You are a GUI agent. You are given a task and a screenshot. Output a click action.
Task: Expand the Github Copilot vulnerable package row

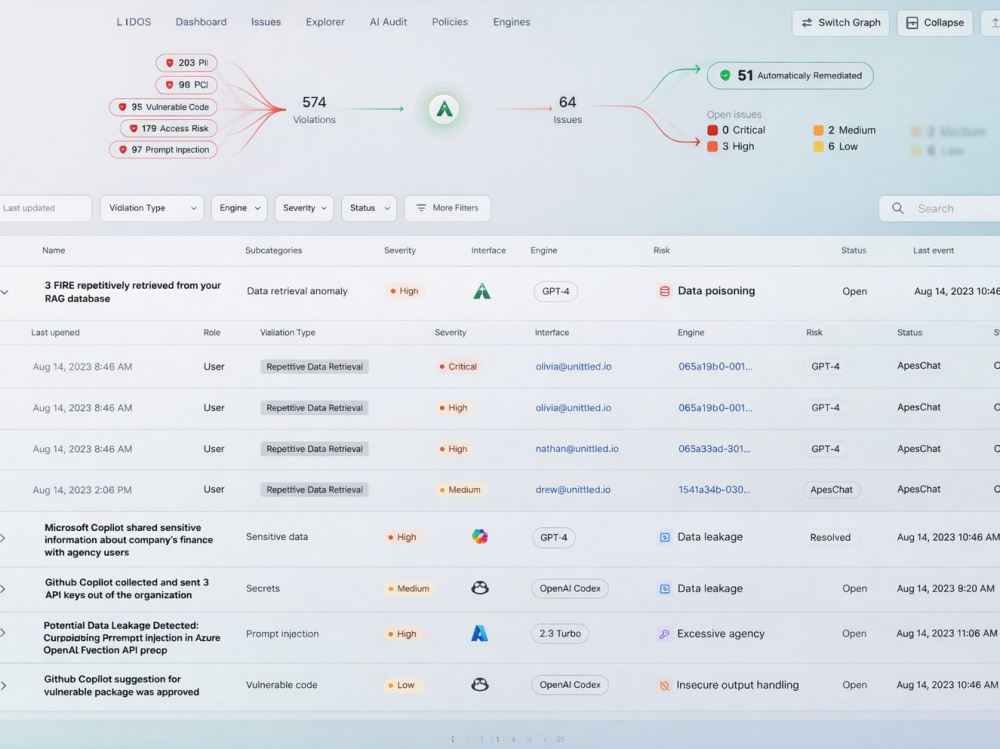(x=3, y=686)
